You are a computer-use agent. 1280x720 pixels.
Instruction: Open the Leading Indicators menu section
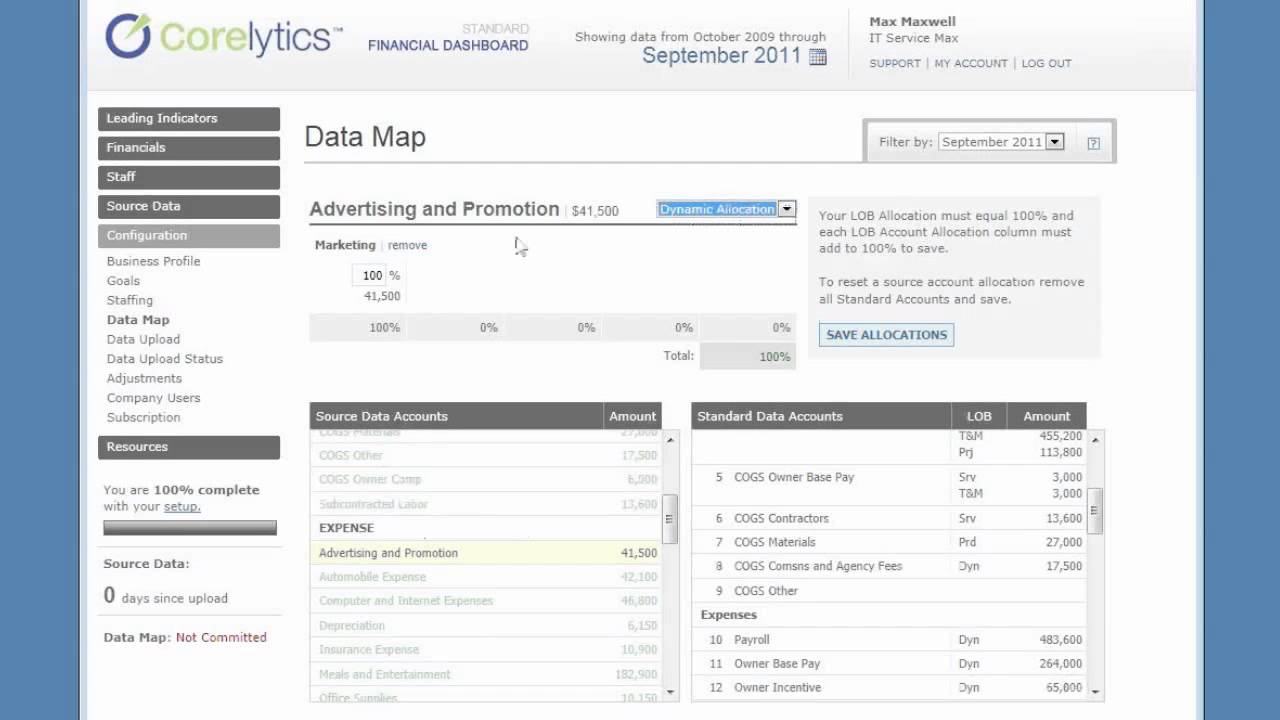(x=189, y=118)
